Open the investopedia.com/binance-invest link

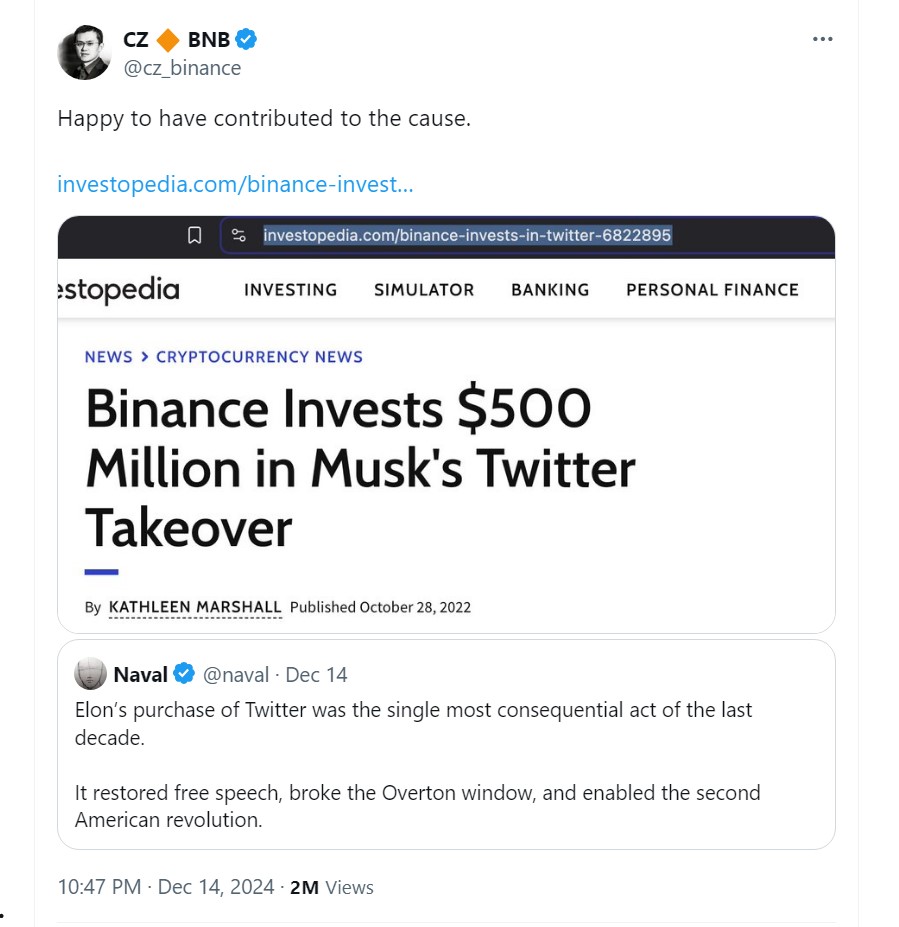(x=235, y=184)
